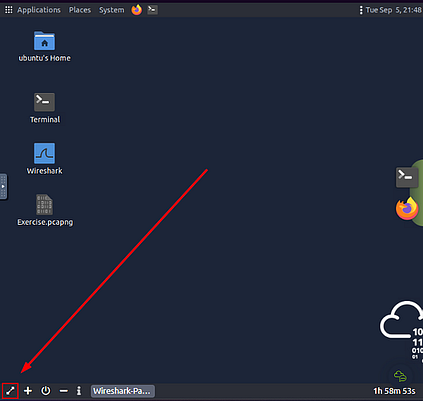Click the 1h 58m 53s remaining timer

coord(394,391)
